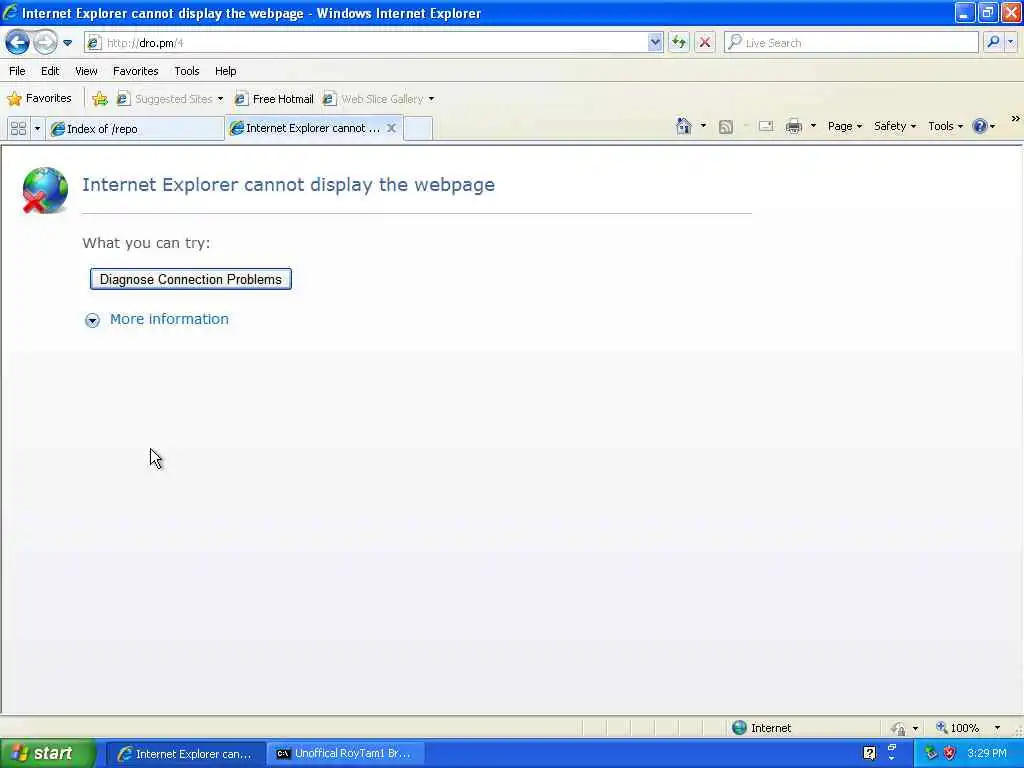Open the Windows Start menu
The height and width of the screenshot is (768, 1024).
click(x=47, y=754)
